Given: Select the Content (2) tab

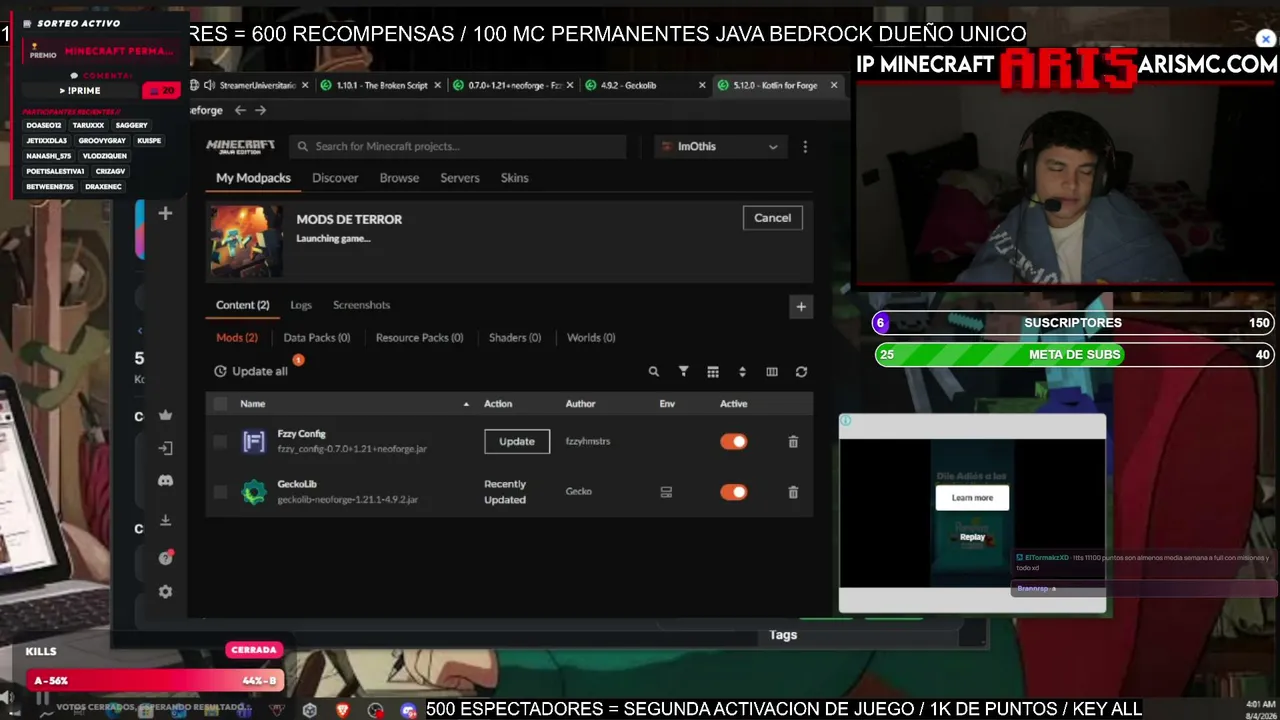Looking at the screenshot, I should pyautogui.click(x=243, y=305).
